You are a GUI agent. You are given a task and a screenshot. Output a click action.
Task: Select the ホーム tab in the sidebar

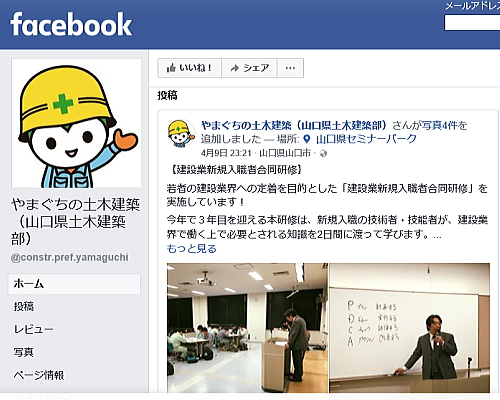pos(74,284)
